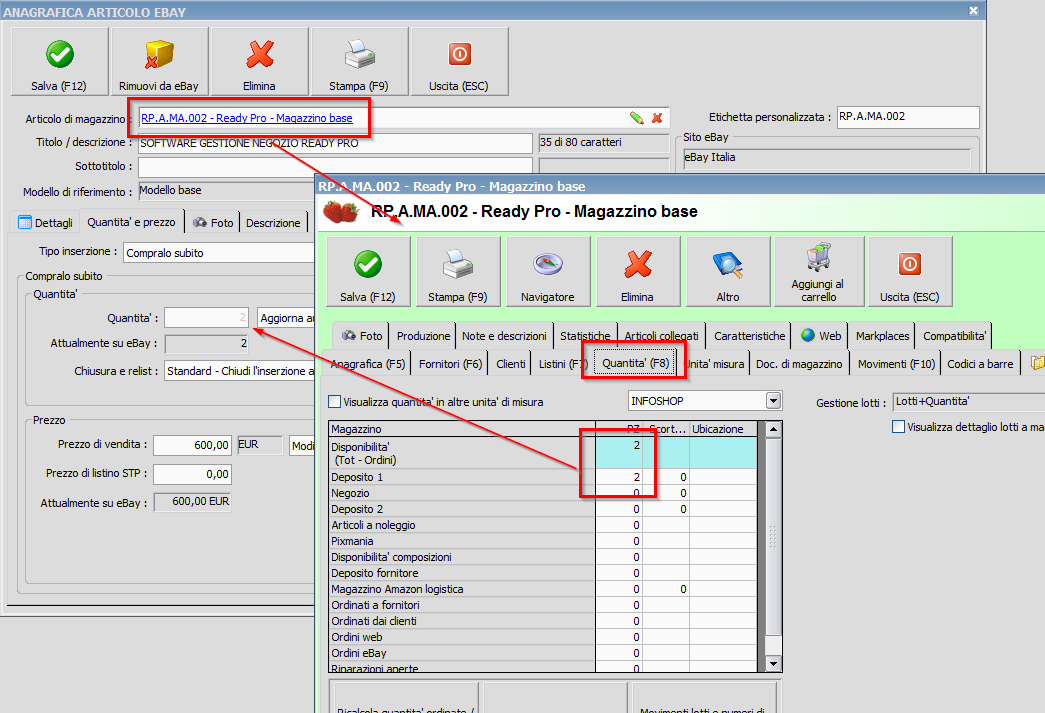Screen dimensions: 1045x713
Task: Click the Titolo / descrizione input field
Action: tap(335, 143)
